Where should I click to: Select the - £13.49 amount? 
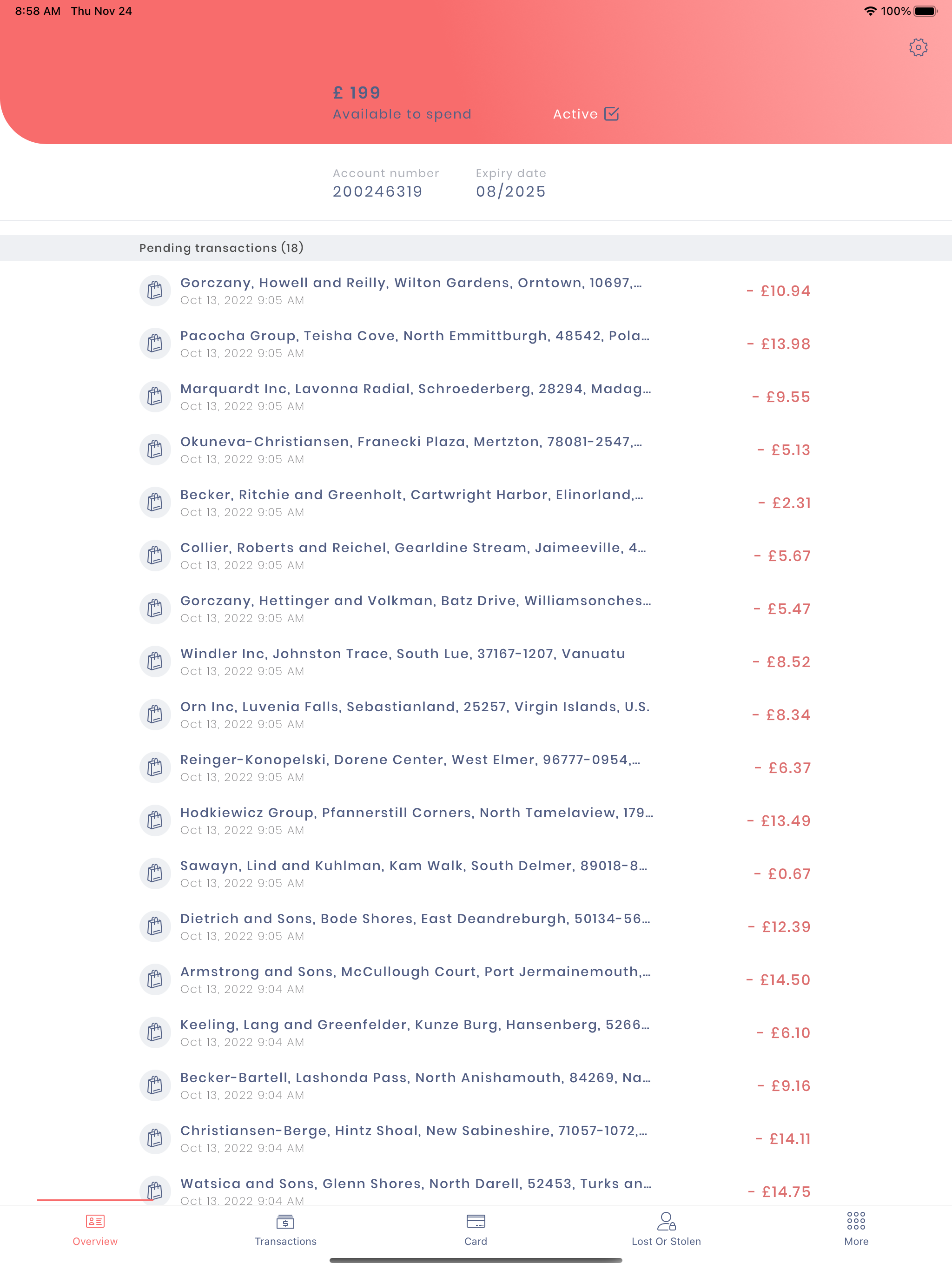point(779,821)
